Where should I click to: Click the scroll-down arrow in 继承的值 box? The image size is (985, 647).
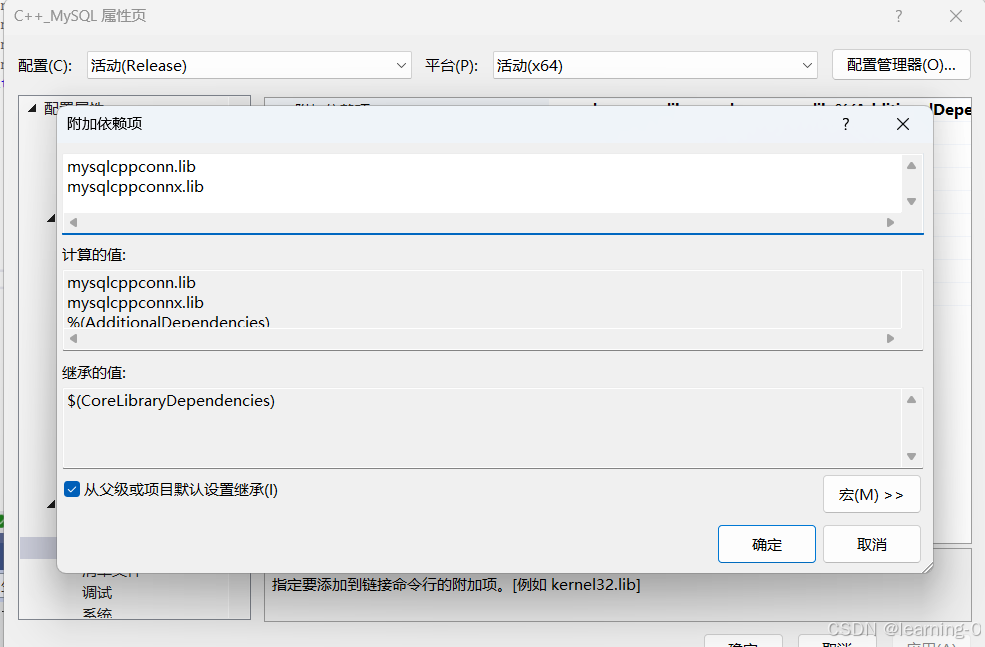[x=911, y=455]
